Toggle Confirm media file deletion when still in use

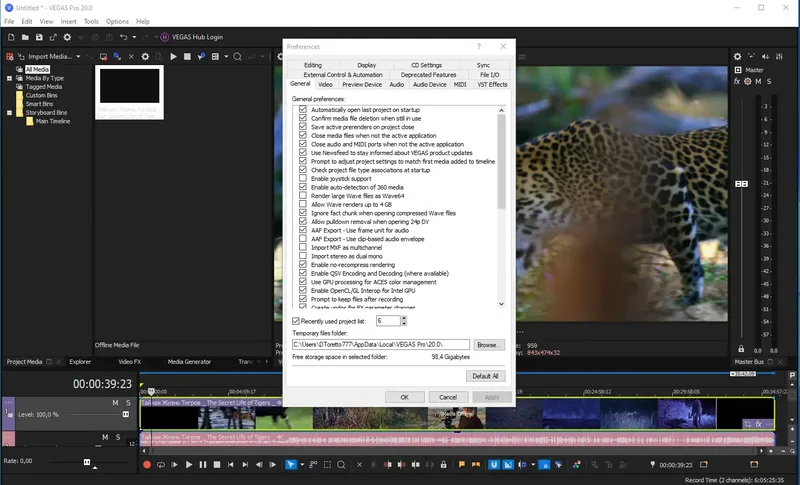[303, 118]
